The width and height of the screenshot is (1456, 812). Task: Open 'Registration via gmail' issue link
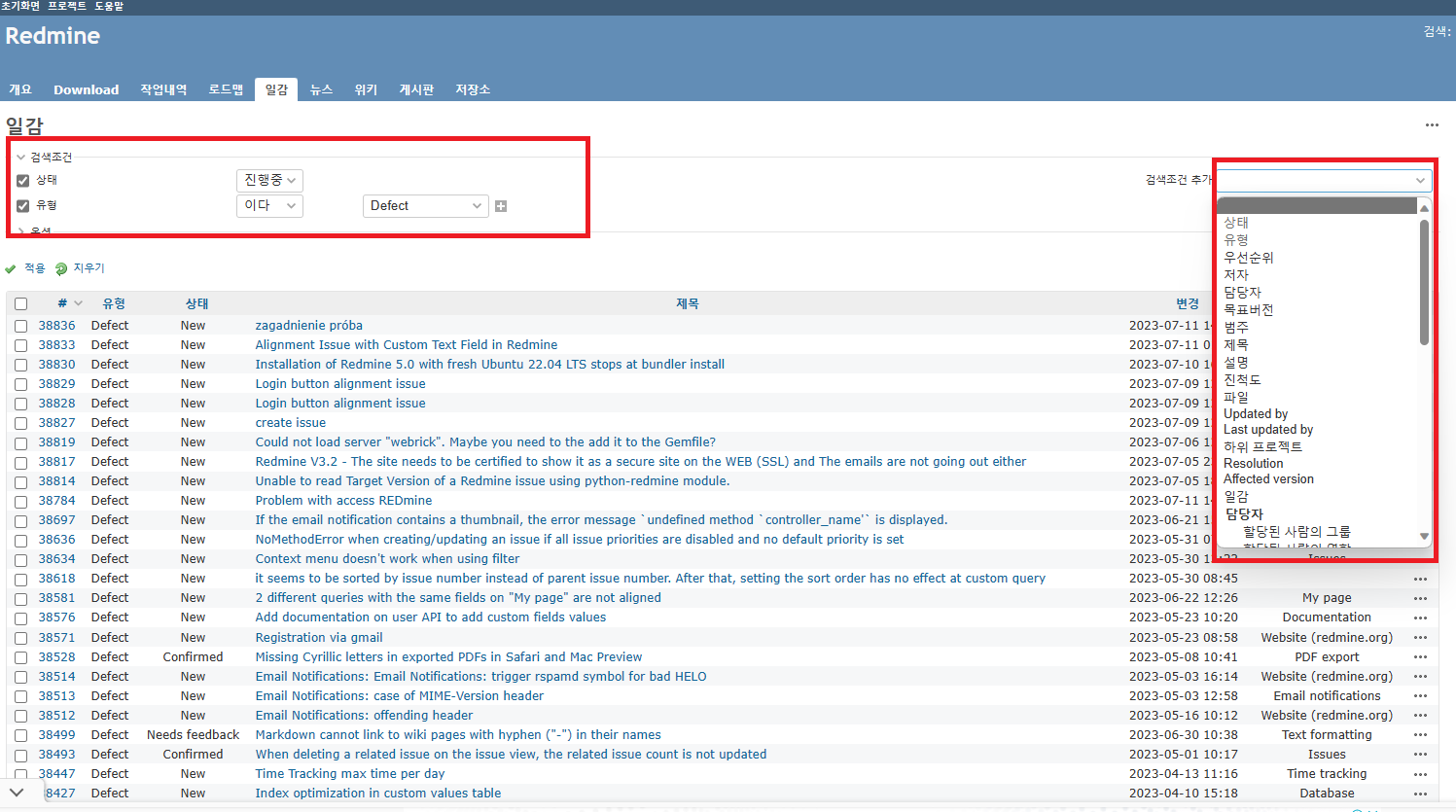click(319, 638)
